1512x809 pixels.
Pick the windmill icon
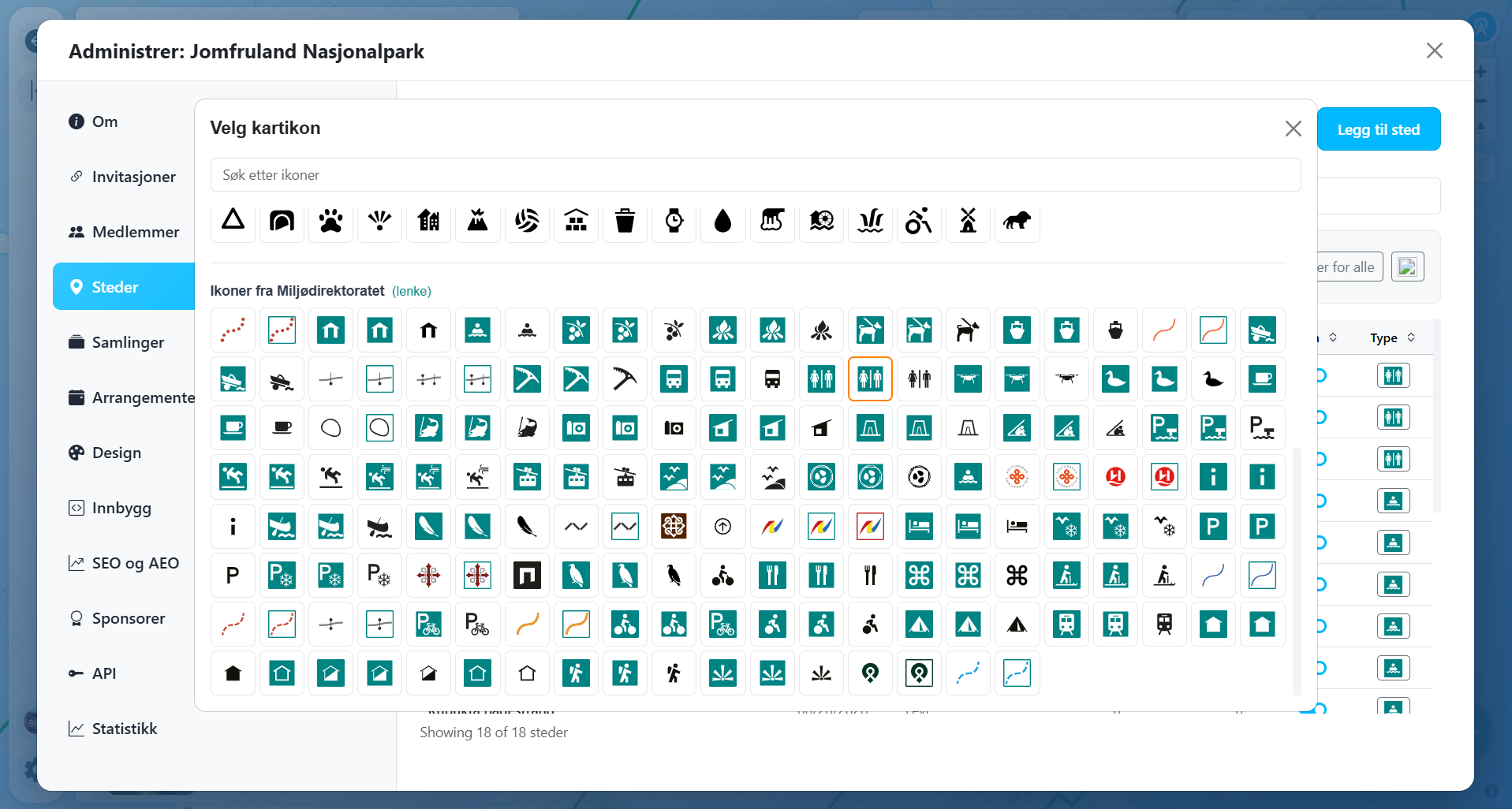coord(969,221)
